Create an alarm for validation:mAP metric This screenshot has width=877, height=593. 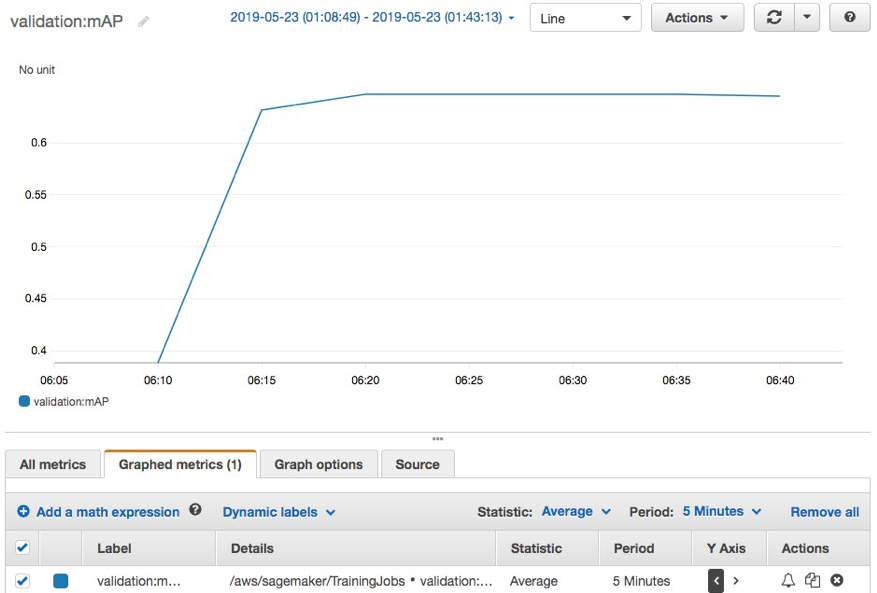coord(788,580)
